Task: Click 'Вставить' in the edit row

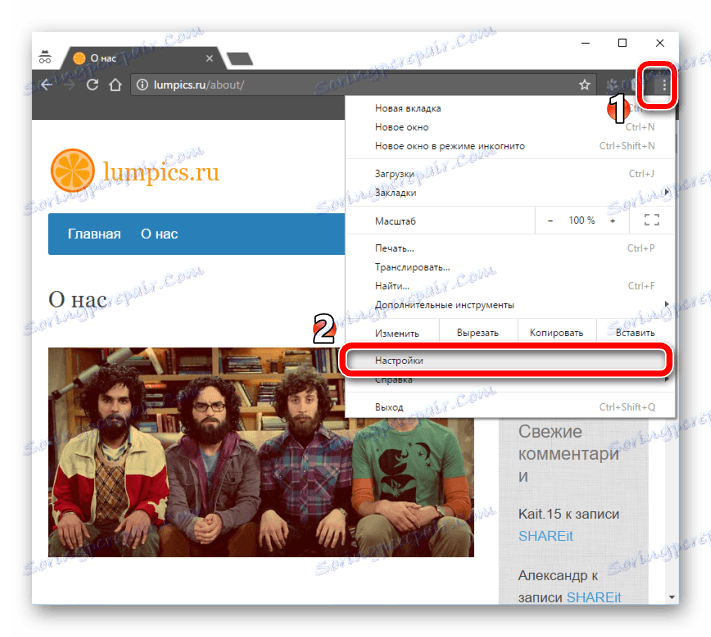Action: pos(635,333)
